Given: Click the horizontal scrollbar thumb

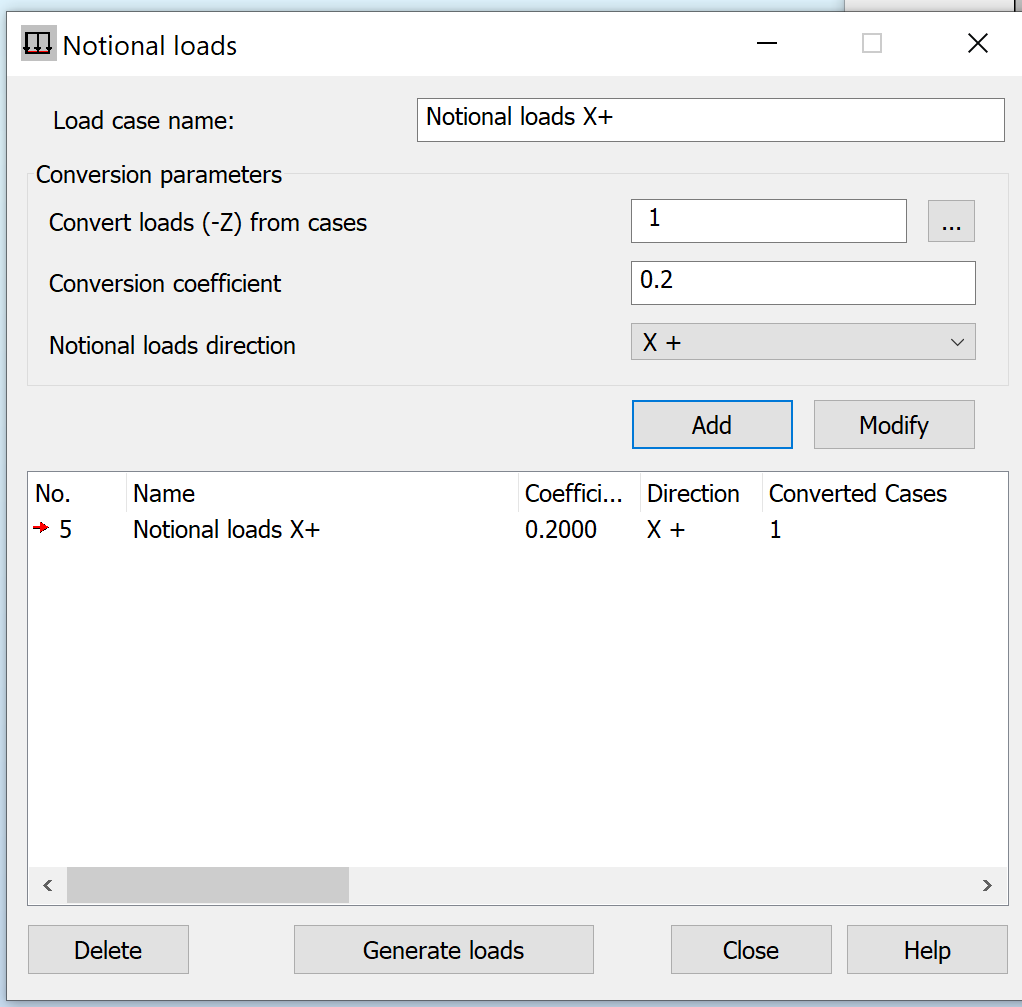Looking at the screenshot, I should pos(207,885).
